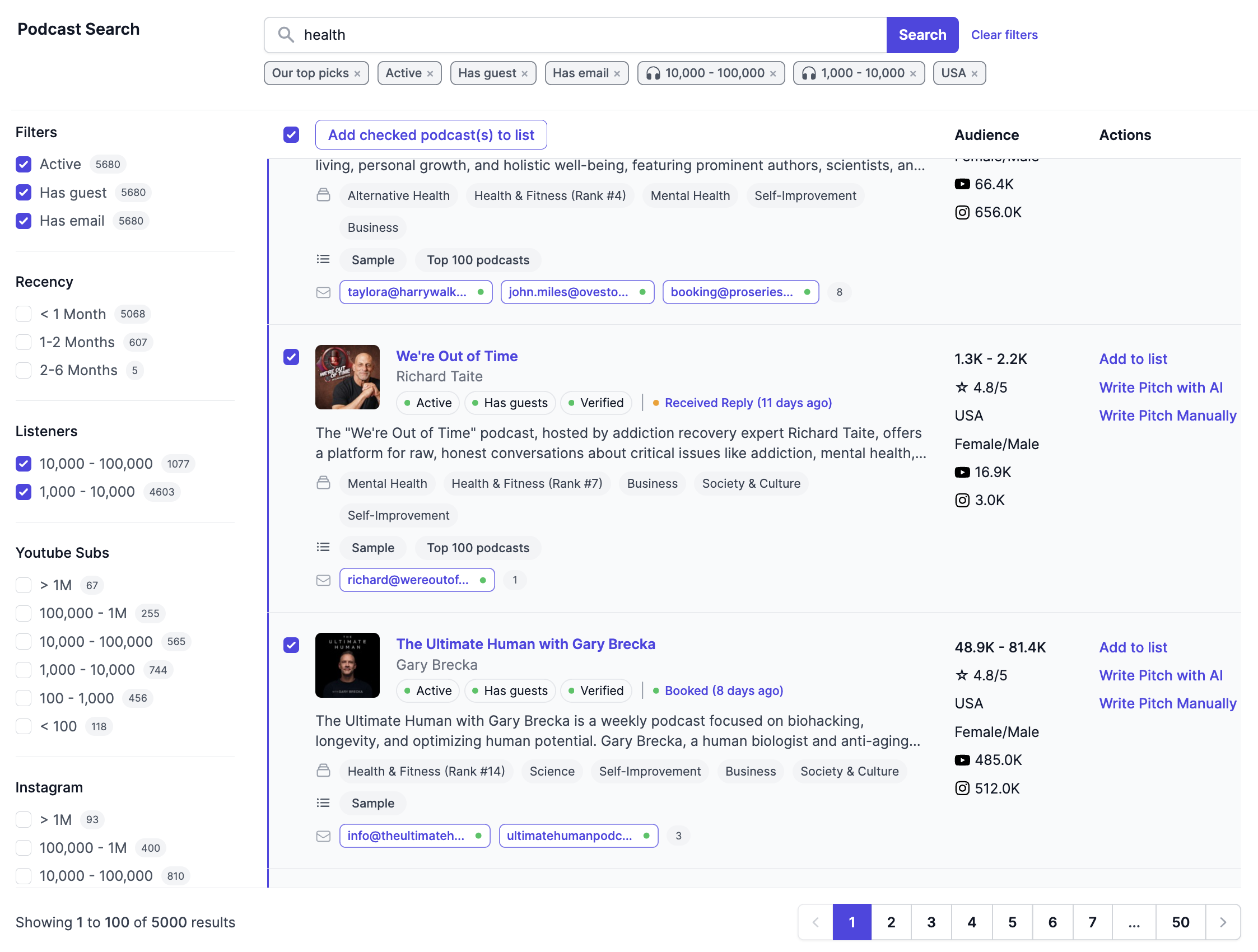
Task: Click 'Add checked podcast(s) to list' button
Action: pyautogui.click(x=431, y=135)
